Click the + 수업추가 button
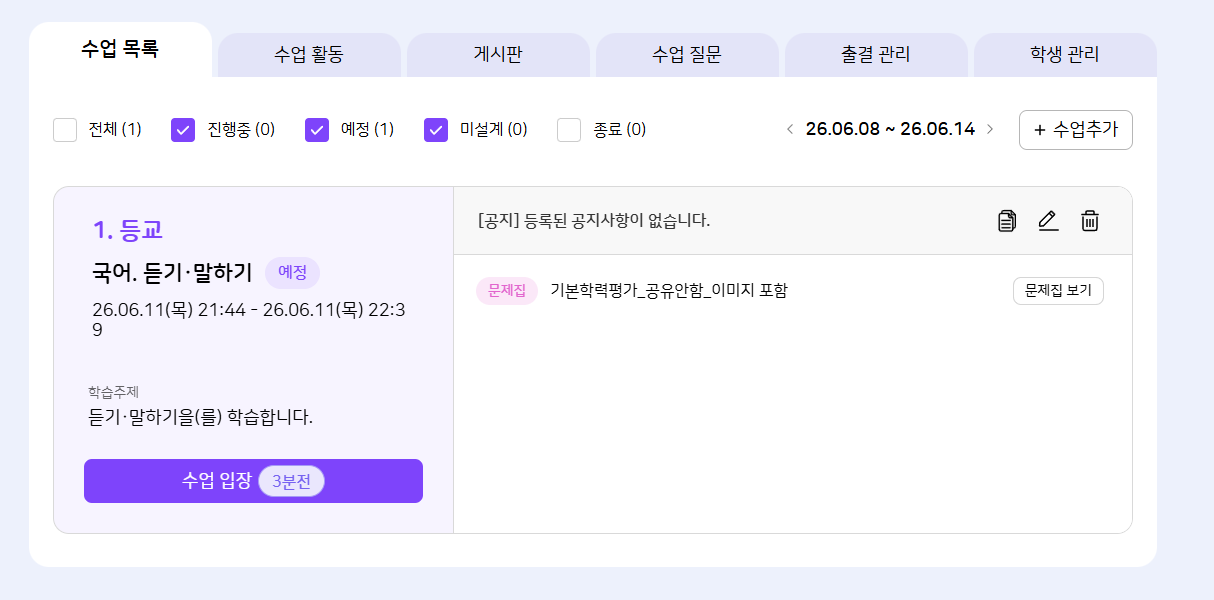The width and height of the screenshot is (1214, 600). click(1076, 130)
